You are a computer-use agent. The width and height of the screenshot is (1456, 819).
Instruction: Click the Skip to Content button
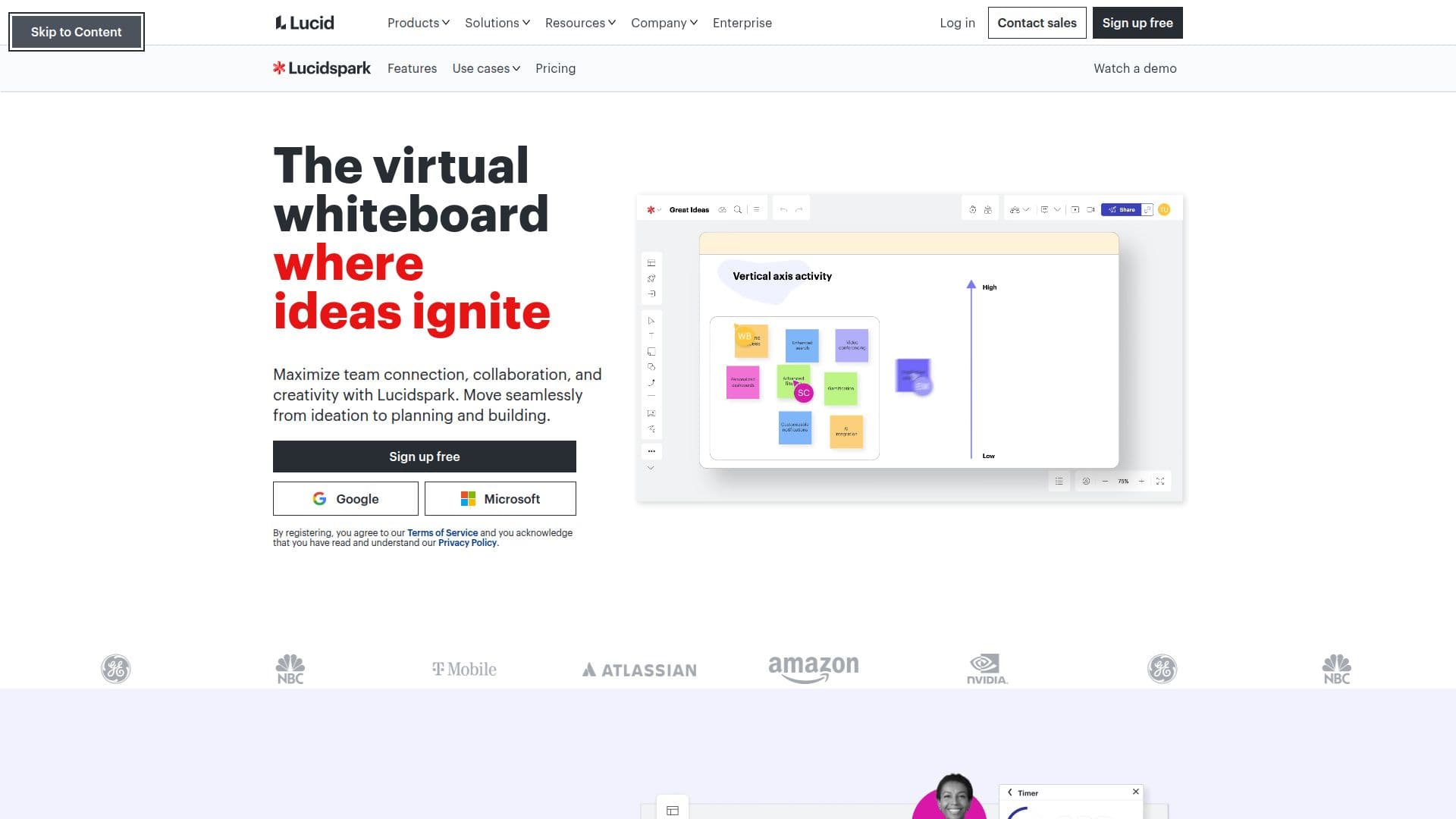coord(76,32)
